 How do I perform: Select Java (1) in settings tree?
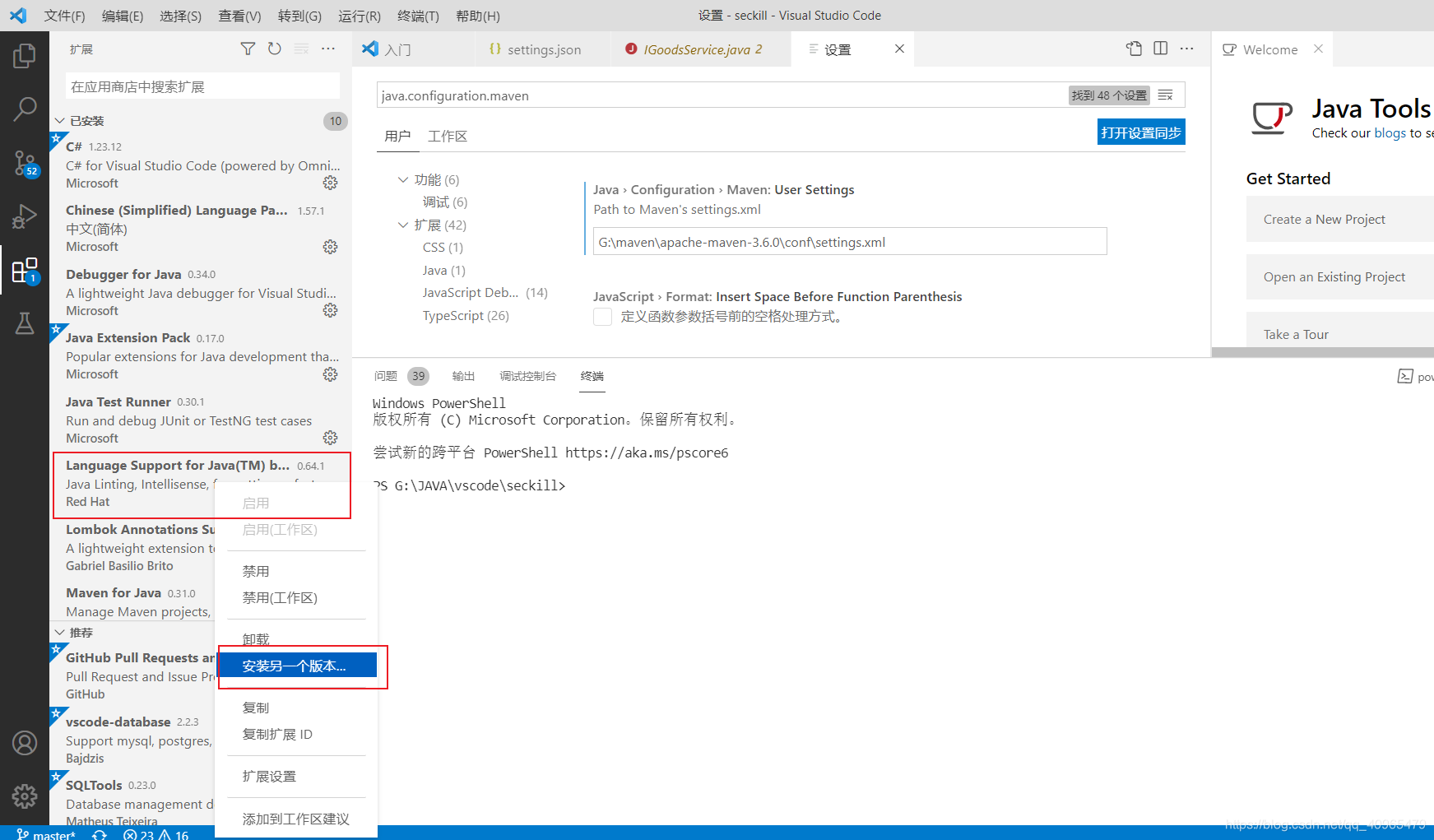[x=444, y=271]
